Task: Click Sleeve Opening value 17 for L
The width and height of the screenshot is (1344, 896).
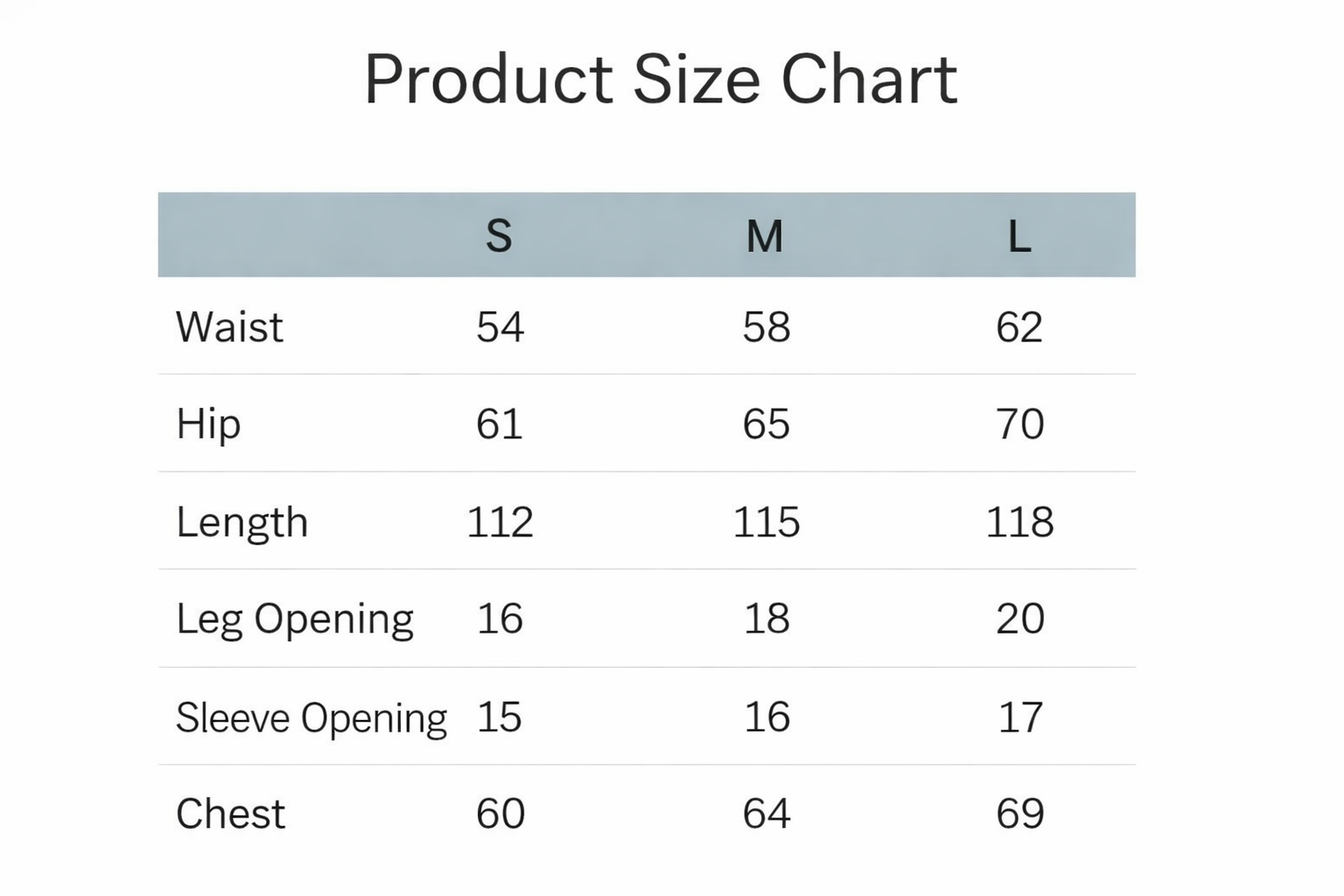Action: tap(1020, 717)
